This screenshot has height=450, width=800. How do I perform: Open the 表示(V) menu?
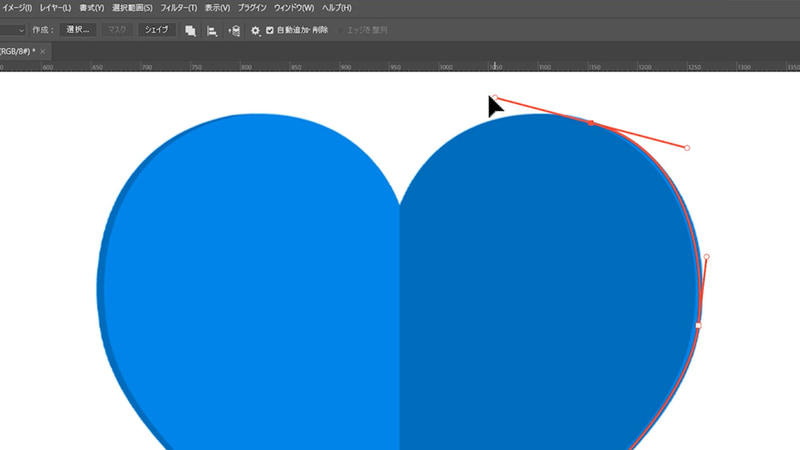pyautogui.click(x=217, y=8)
